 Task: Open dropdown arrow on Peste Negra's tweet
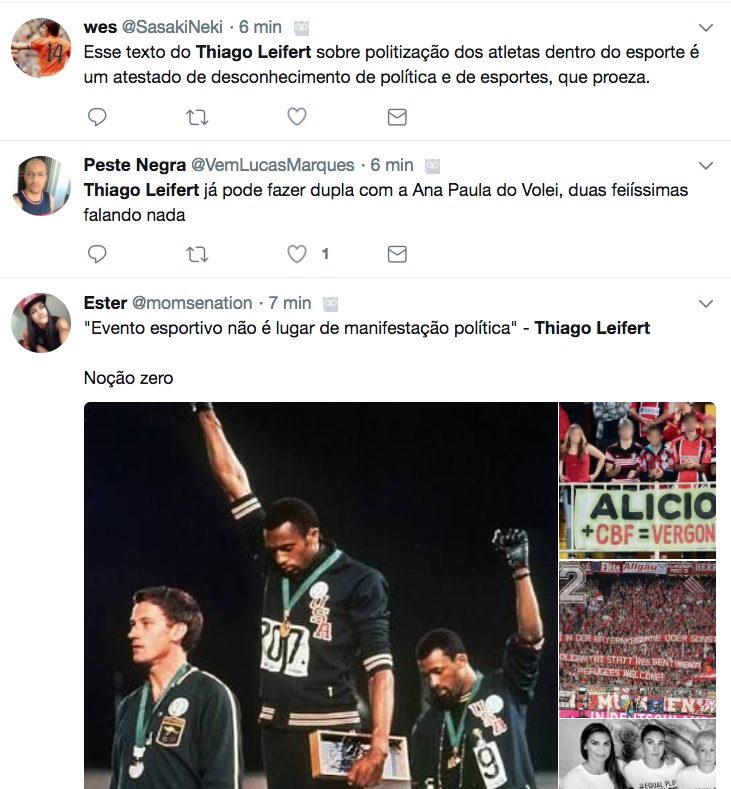pyautogui.click(x=706, y=165)
